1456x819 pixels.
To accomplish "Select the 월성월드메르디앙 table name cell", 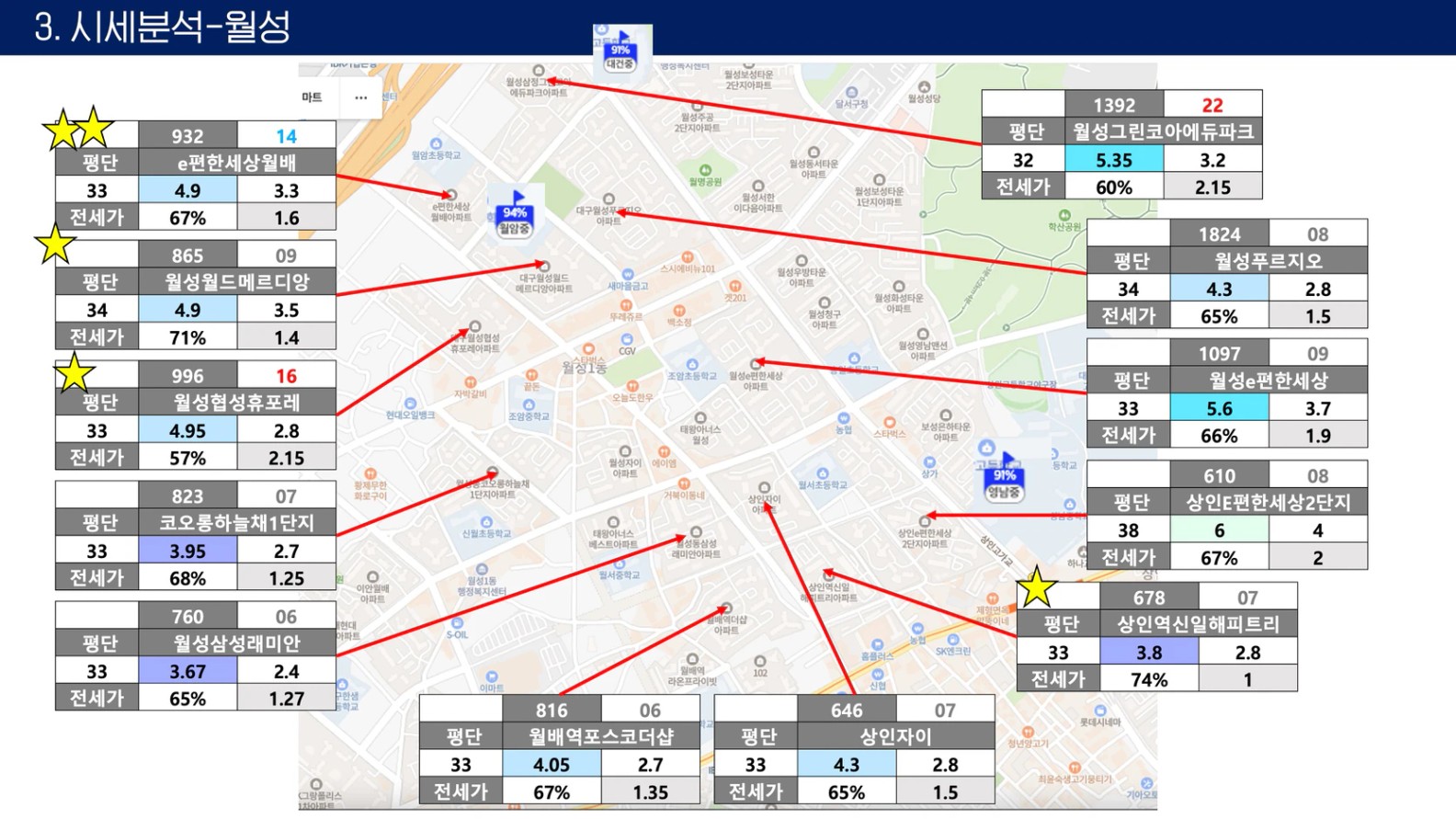I will pyautogui.click(x=237, y=282).
